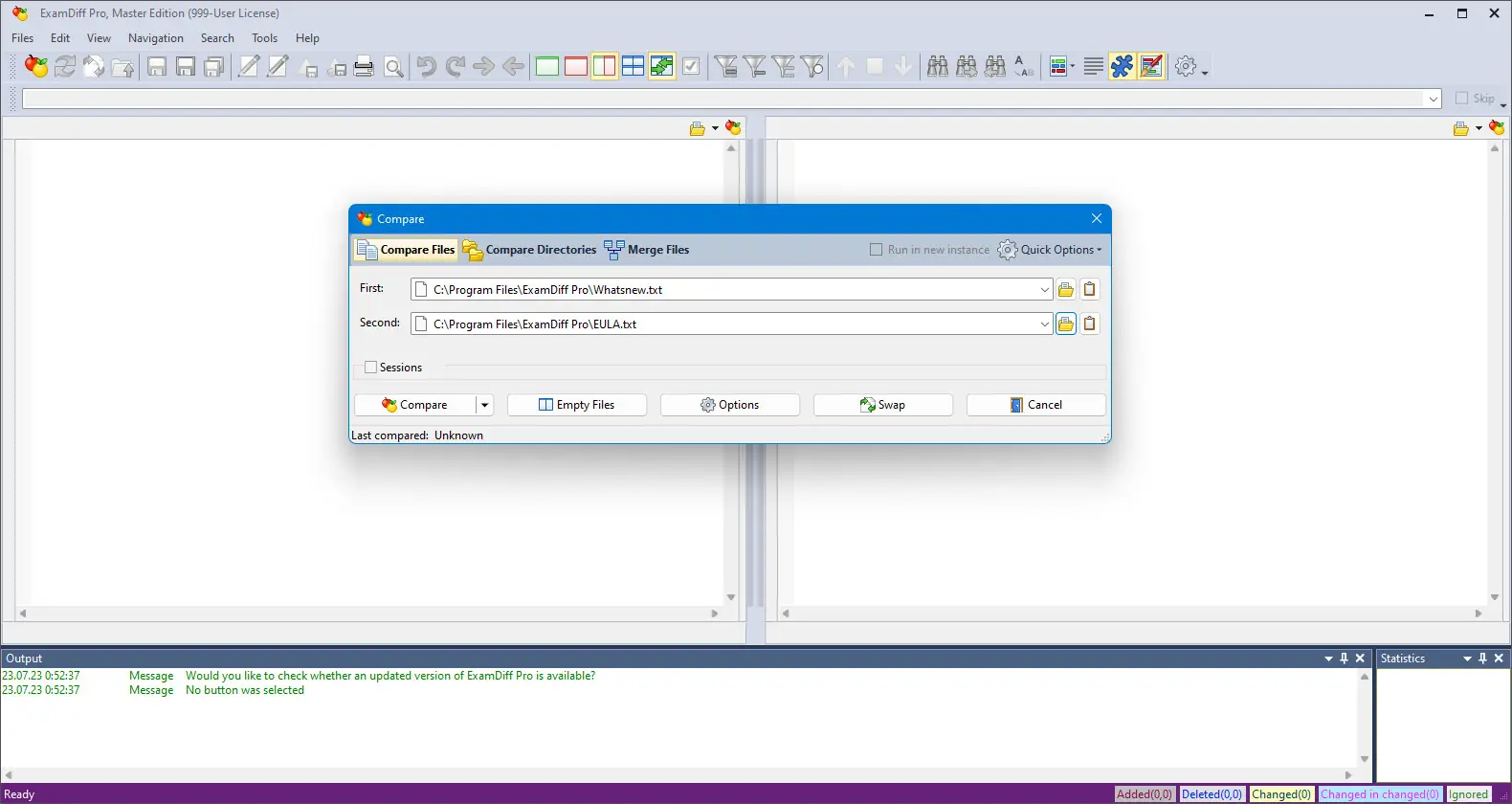The image size is (1512, 804).
Task: Click the pin icon in Output panel
Action: (1344, 659)
